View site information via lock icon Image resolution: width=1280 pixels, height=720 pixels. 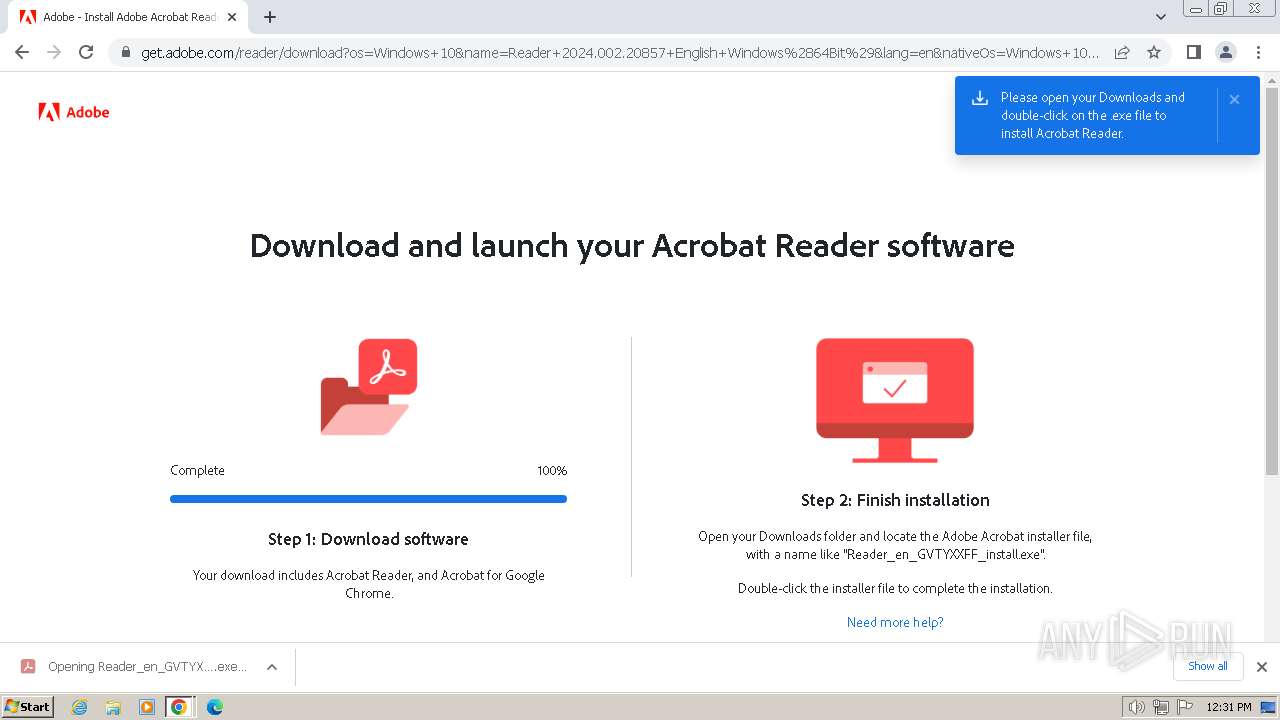(125, 52)
